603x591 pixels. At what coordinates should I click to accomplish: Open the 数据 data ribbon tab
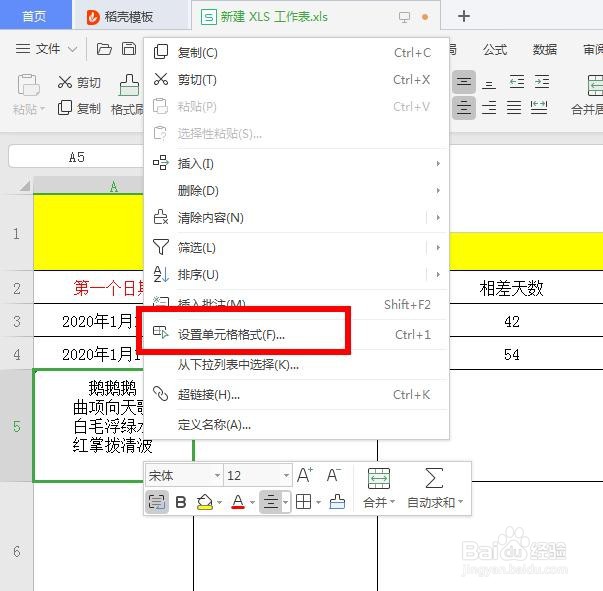tap(545, 49)
